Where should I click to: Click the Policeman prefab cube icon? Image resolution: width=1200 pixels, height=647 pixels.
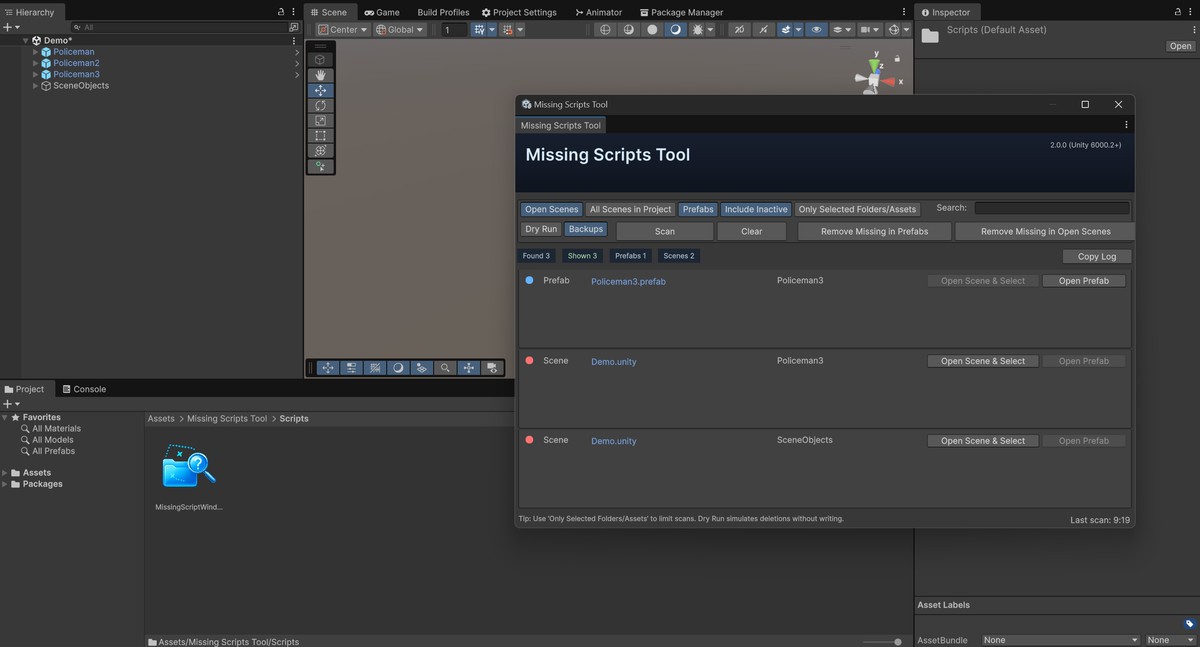46,52
